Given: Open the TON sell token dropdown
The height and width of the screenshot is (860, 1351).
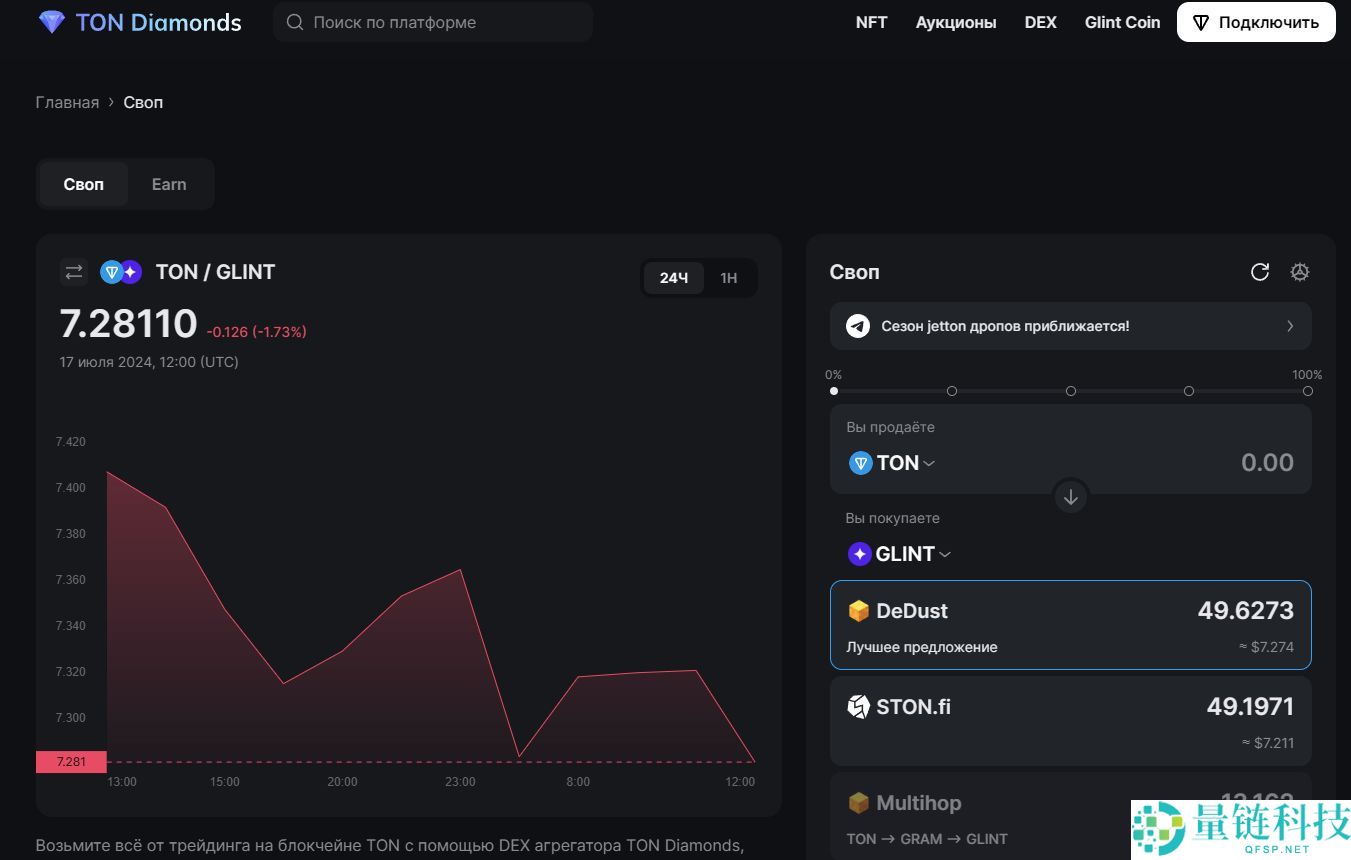Looking at the screenshot, I should [x=893, y=463].
